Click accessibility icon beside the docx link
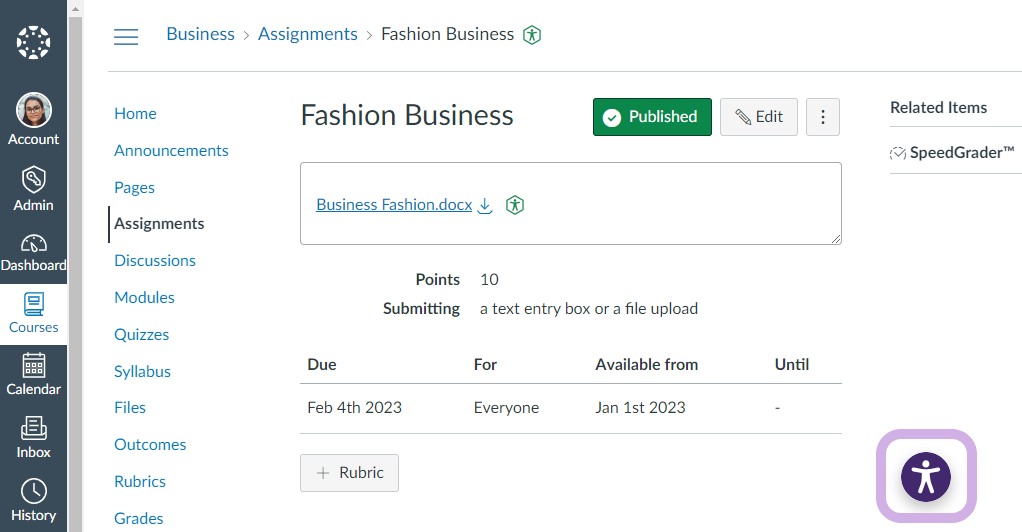 coord(515,205)
